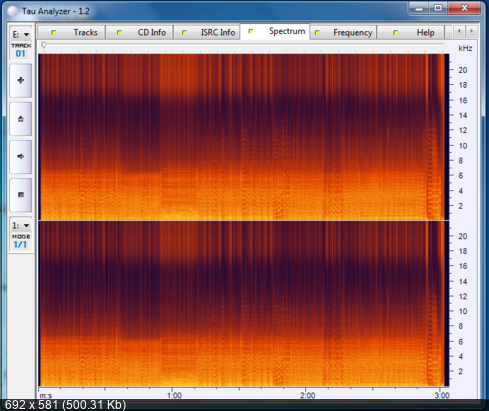Click the tab scroll right arrow
489x411 pixels.
[471, 31]
